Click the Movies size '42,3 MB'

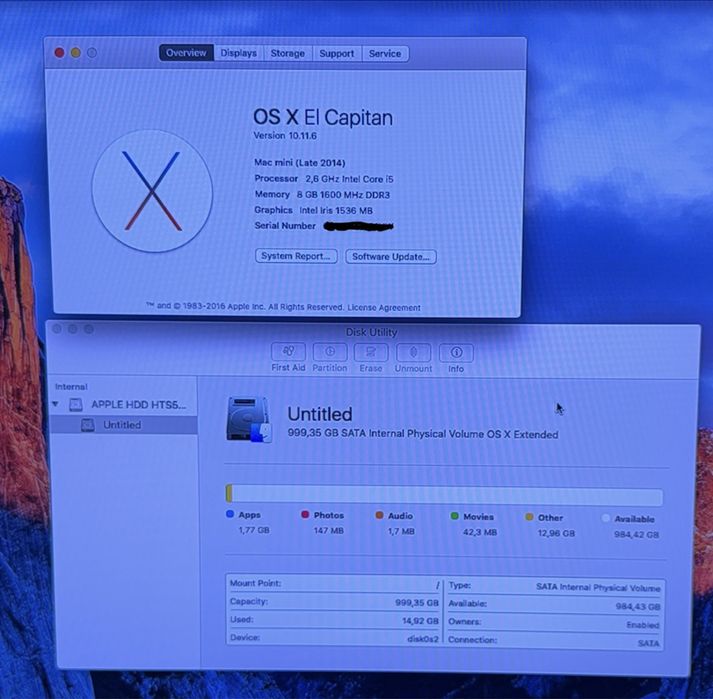(480, 532)
